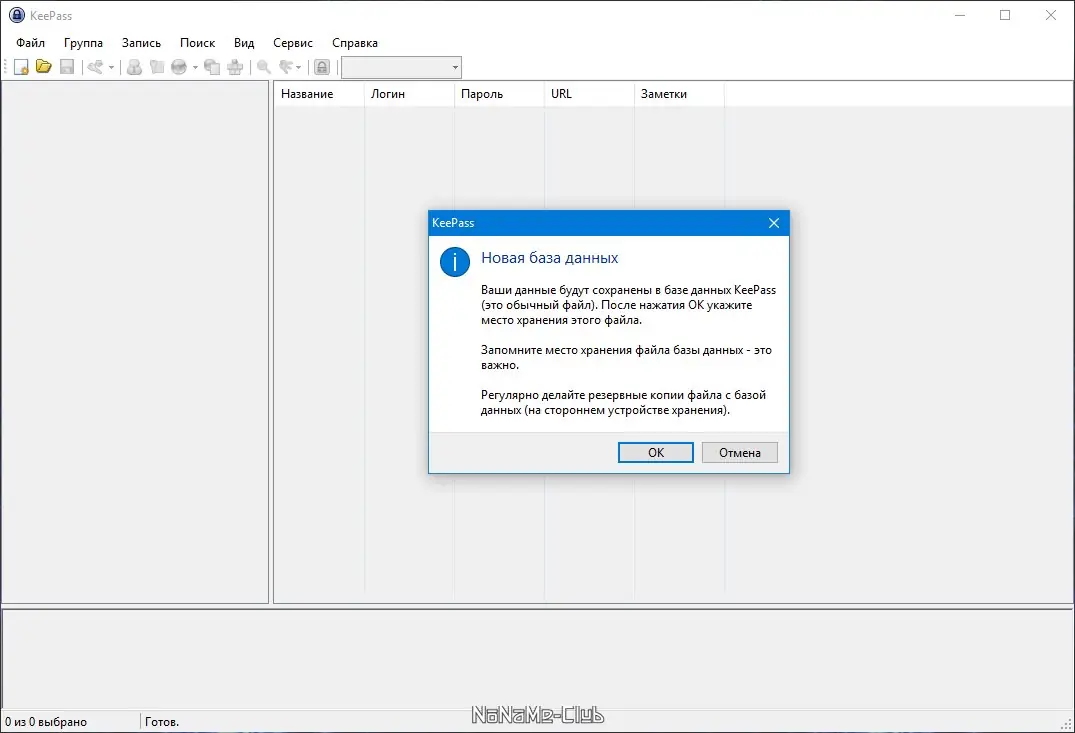Viewport: 1075px width, 733px height.
Task: Expand the Add Entry dropdown arrow
Action: pos(111,67)
